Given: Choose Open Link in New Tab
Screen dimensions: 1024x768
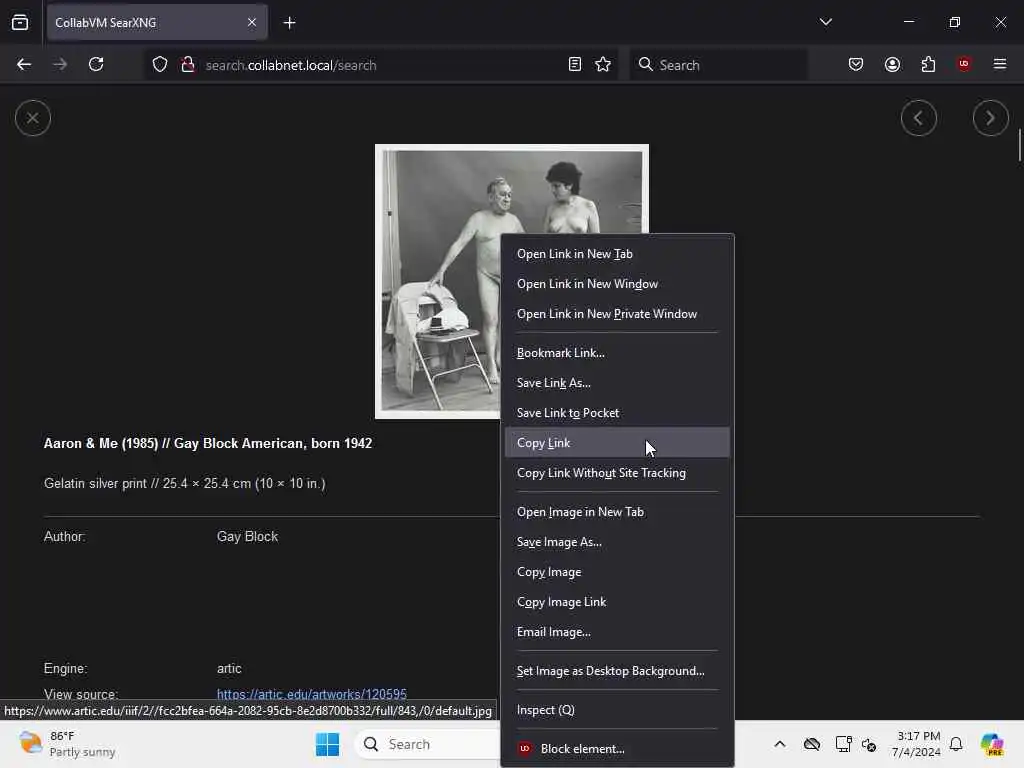Looking at the screenshot, I should tap(617, 254).
